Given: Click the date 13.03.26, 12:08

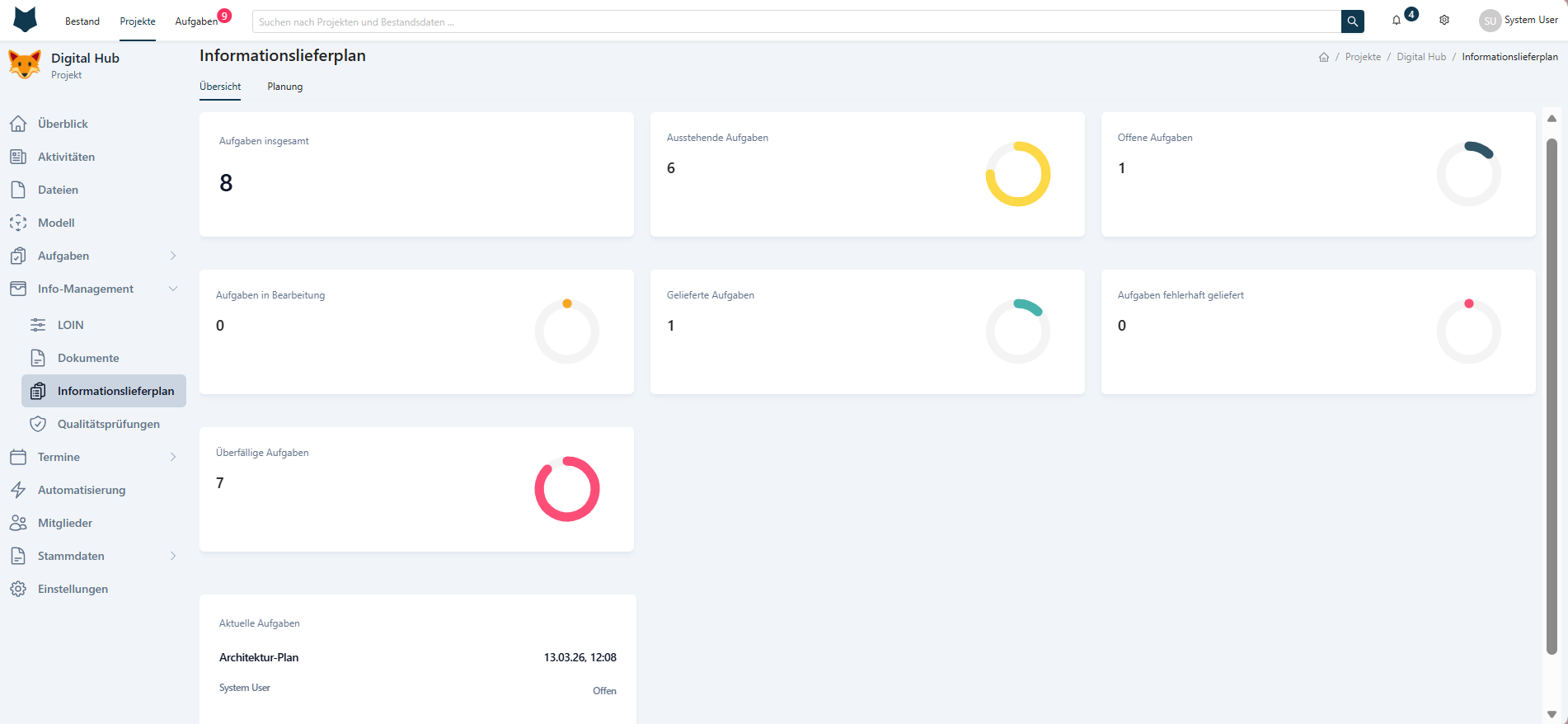Looking at the screenshot, I should [x=580, y=657].
